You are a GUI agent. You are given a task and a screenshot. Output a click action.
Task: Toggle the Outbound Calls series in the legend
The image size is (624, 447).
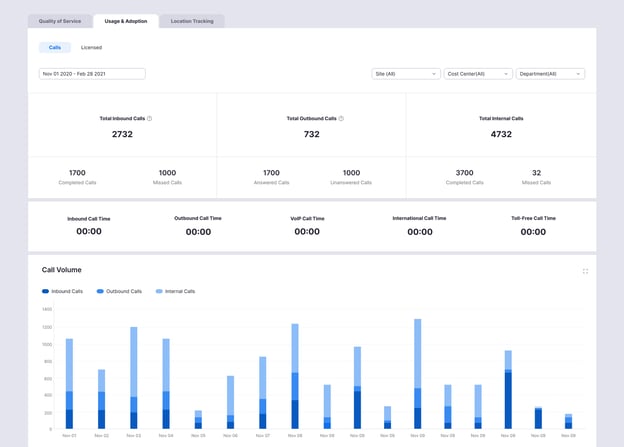pyautogui.click(x=120, y=291)
